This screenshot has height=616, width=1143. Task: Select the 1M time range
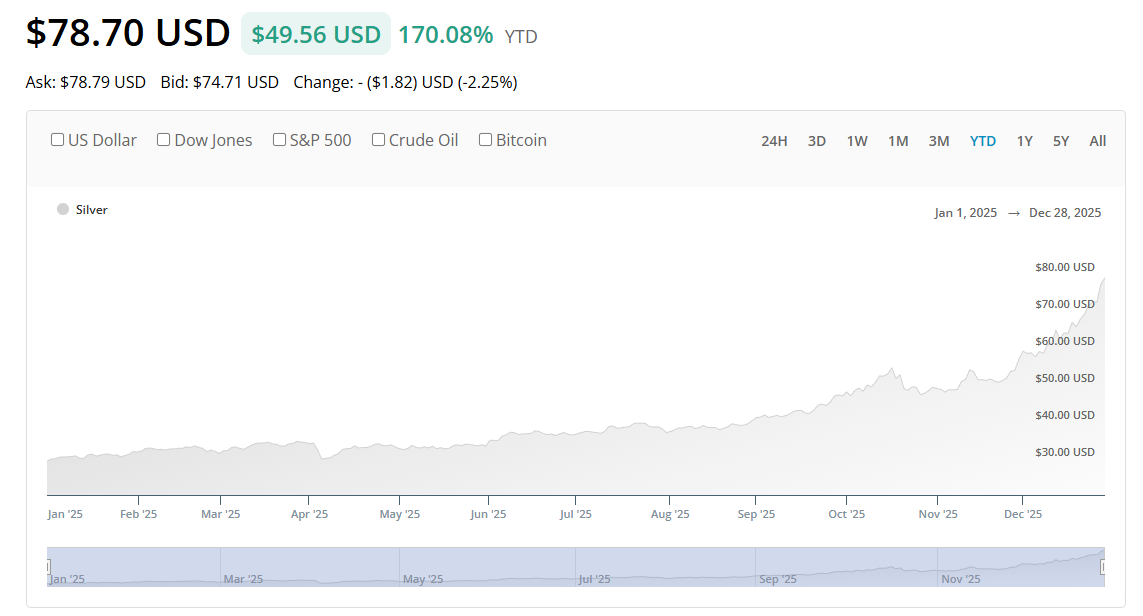click(x=898, y=141)
